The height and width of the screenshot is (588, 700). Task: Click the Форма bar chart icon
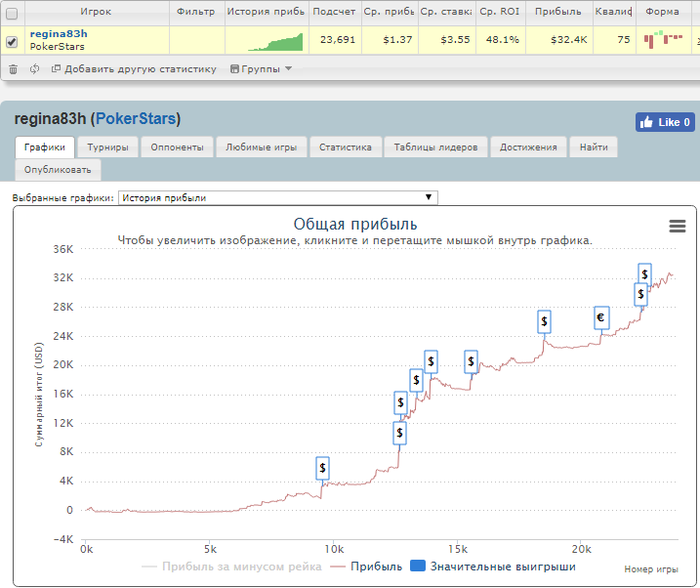[x=661, y=40]
